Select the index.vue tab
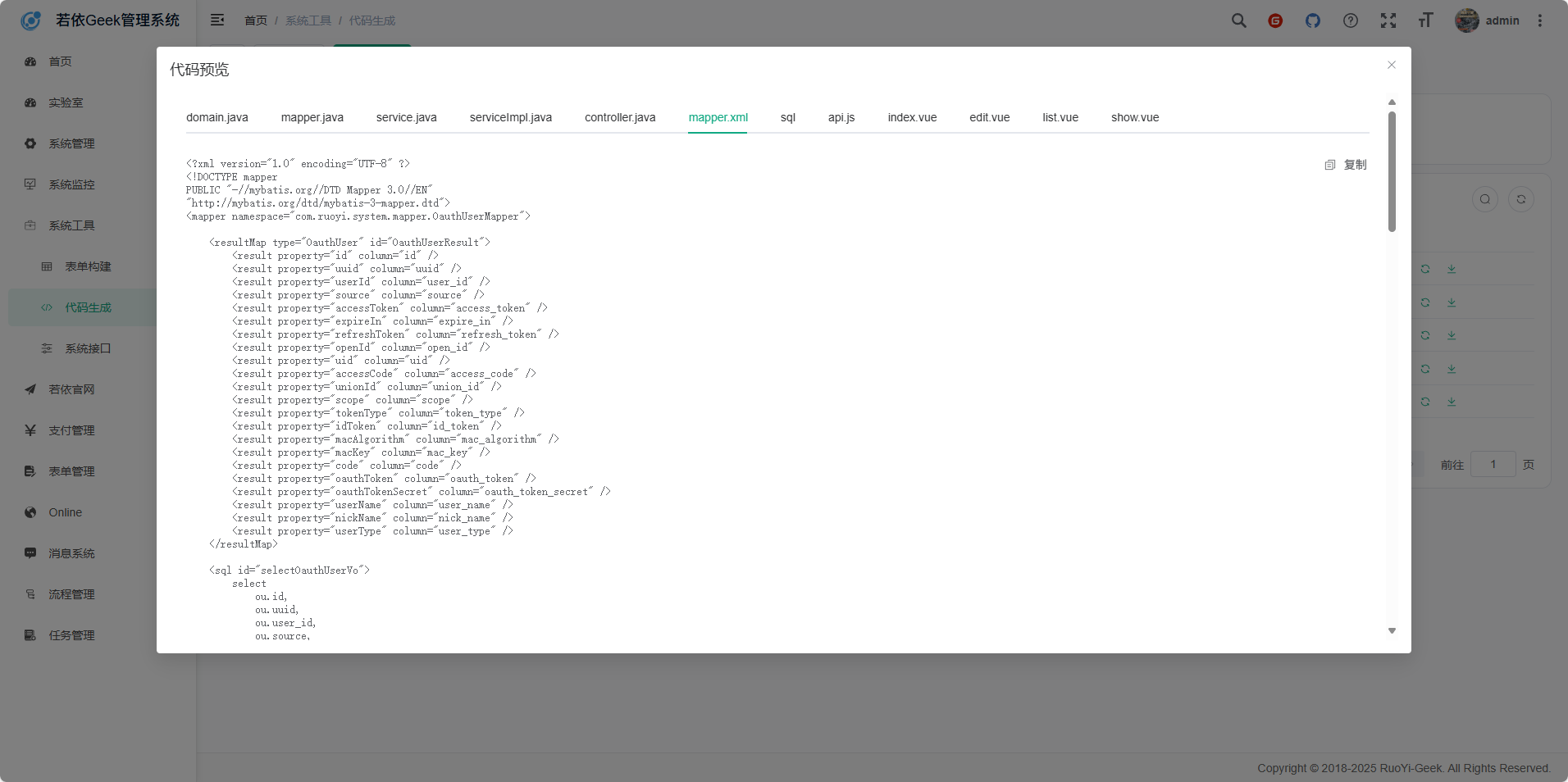This screenshot has height=782, width=1568. [x=912, y=117]
